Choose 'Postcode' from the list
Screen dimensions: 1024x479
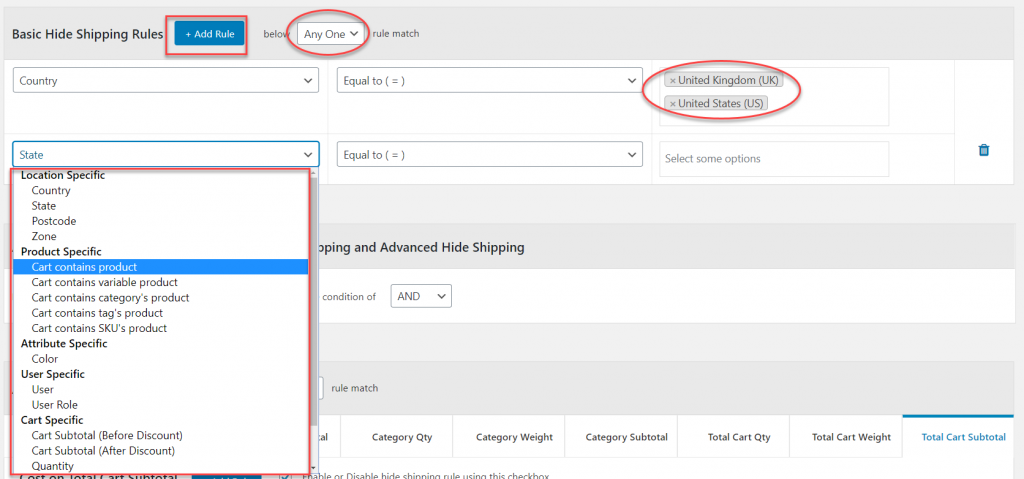(x=54, y=221)
